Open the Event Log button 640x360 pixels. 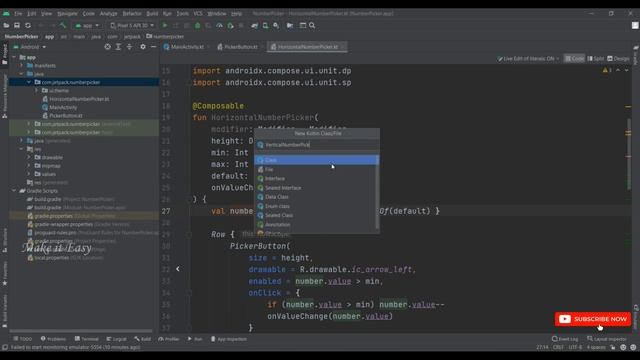565,339
